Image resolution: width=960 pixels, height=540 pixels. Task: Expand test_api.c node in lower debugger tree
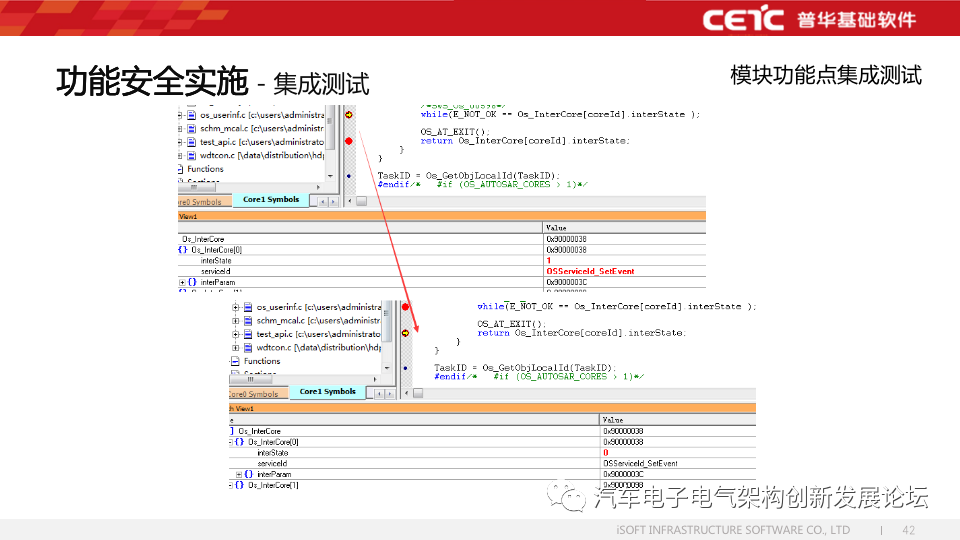click(236, 334)
